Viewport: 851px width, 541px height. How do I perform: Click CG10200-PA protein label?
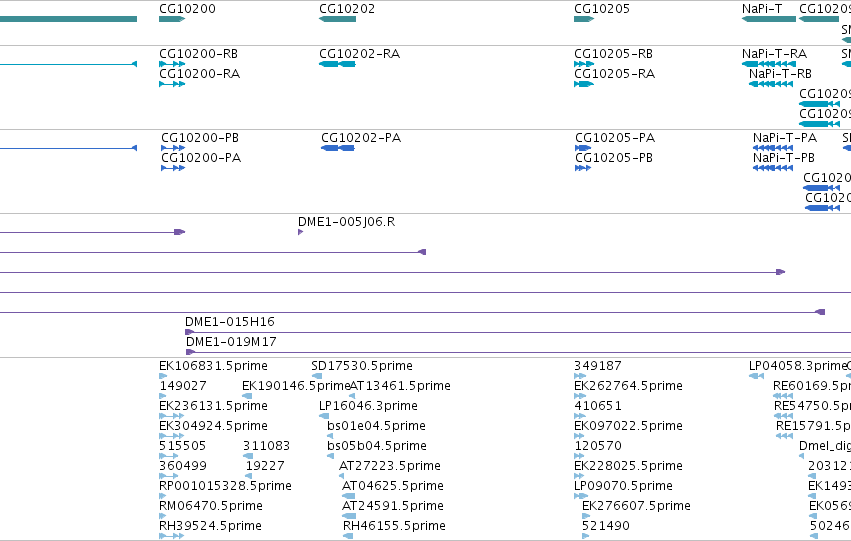pos(201,158)
